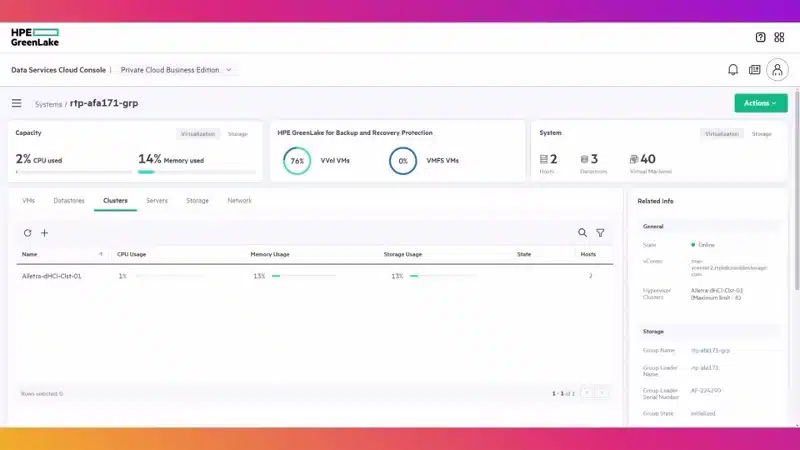Screen dimensions: 800x450
Task: Open the Storage tab
Action: (x=197, y=201)
